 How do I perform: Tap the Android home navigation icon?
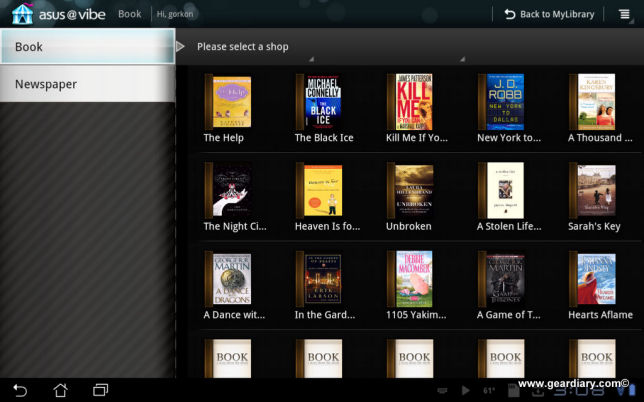point(60,390)
